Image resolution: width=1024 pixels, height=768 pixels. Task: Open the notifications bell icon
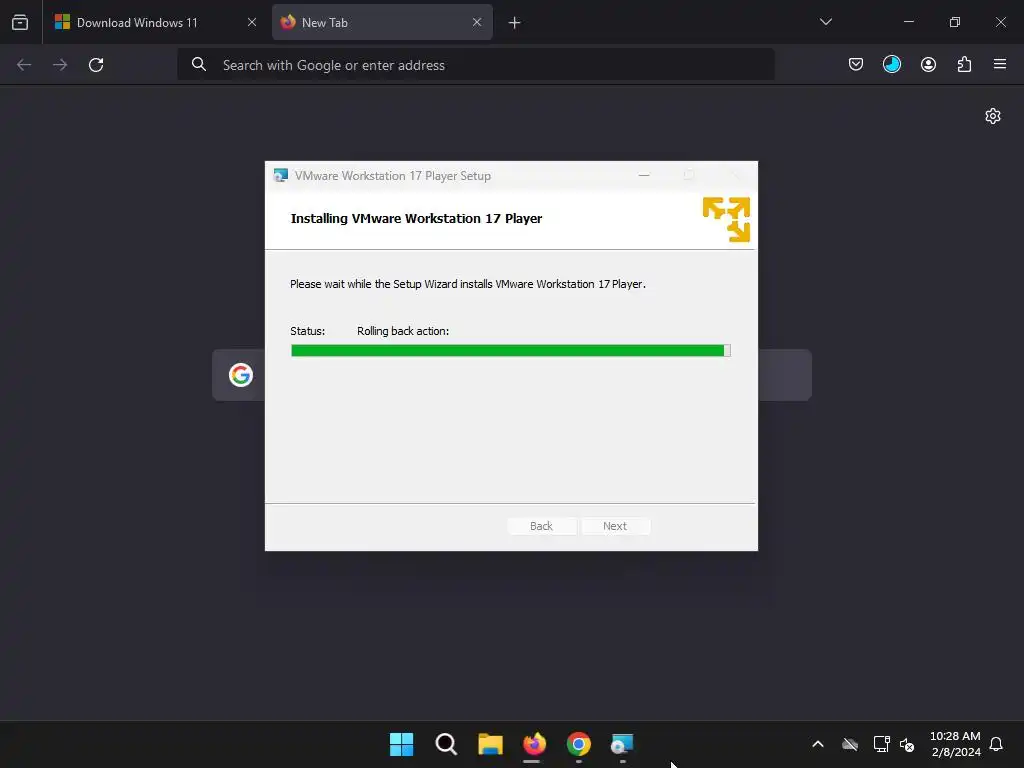pos(996,744)
